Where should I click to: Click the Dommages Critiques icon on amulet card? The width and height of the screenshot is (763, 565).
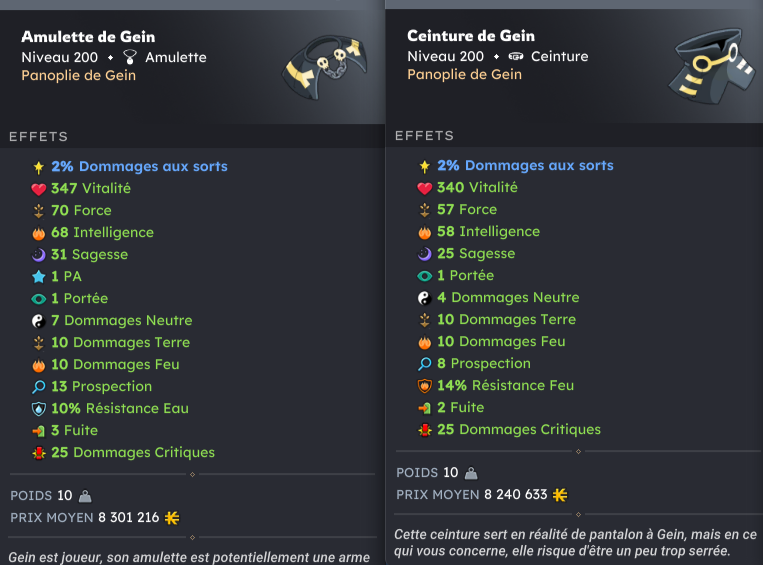(x=39, y=452)
